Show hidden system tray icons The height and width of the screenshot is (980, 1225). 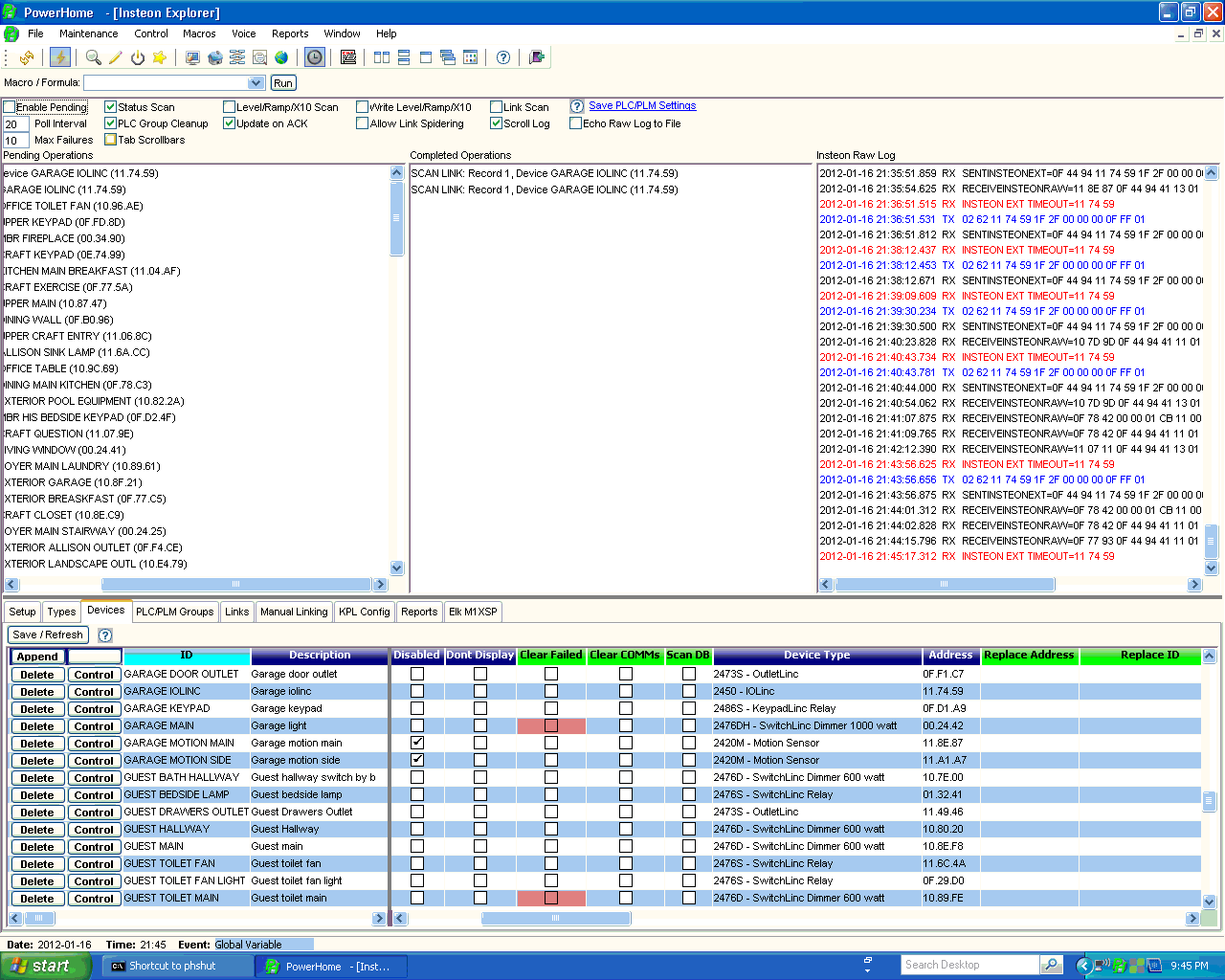coord(1083,966)
